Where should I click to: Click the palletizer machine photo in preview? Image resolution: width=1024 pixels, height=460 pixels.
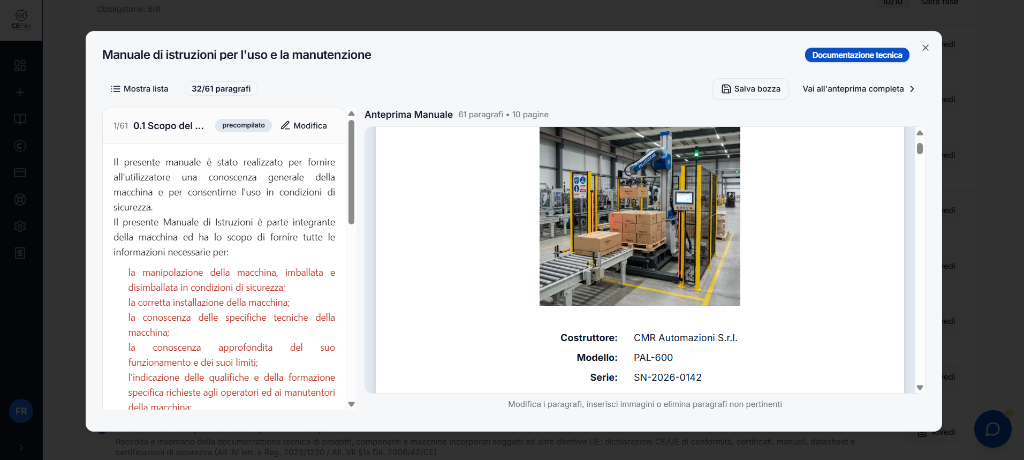click(639, 216)
